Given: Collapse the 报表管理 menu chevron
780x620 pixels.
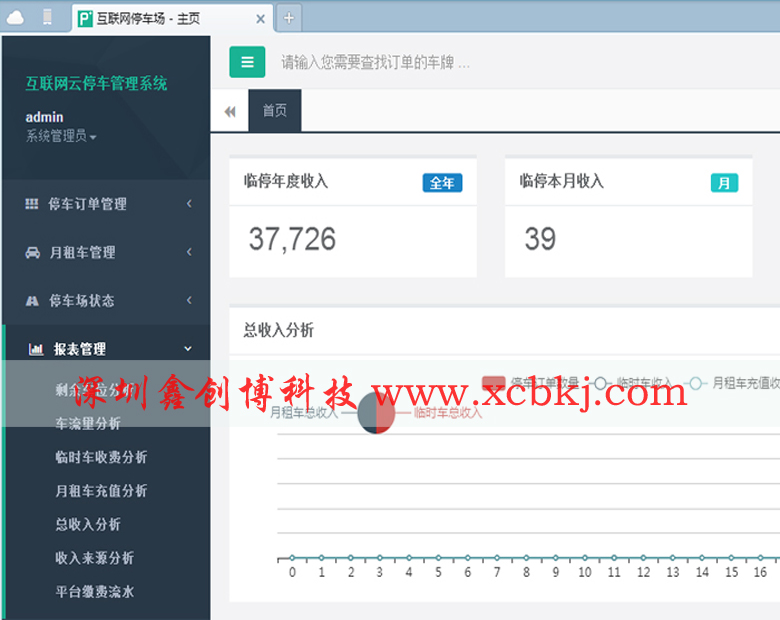Looking at the screenshot, I should pos(189,349).
